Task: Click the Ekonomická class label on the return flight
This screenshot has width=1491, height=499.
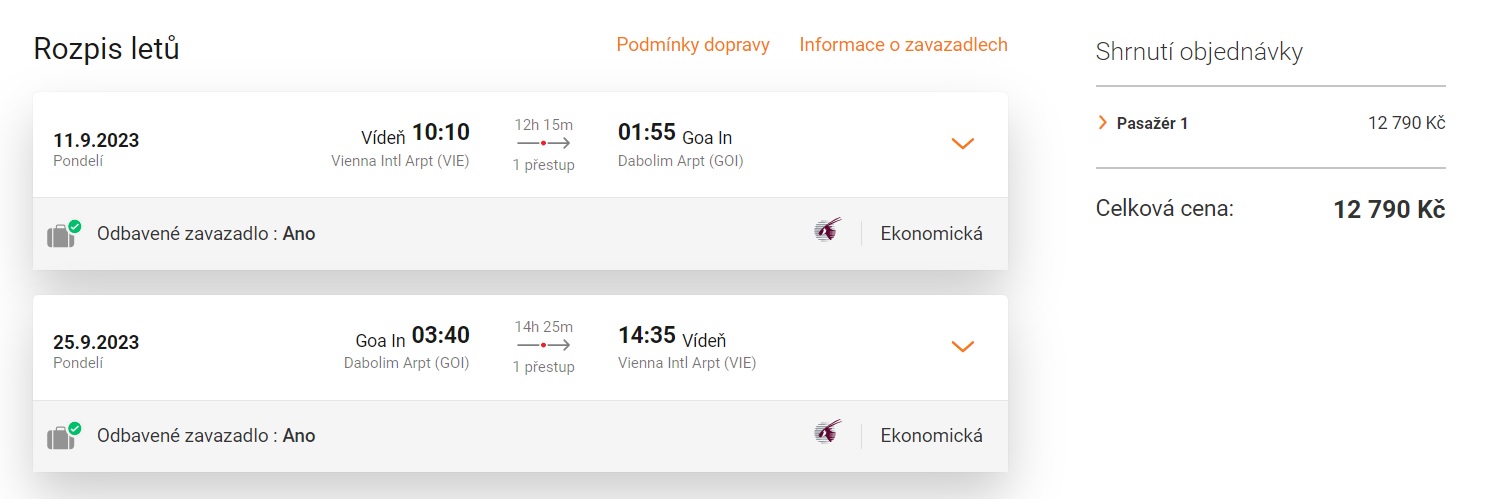Action: tap(931, 436)
